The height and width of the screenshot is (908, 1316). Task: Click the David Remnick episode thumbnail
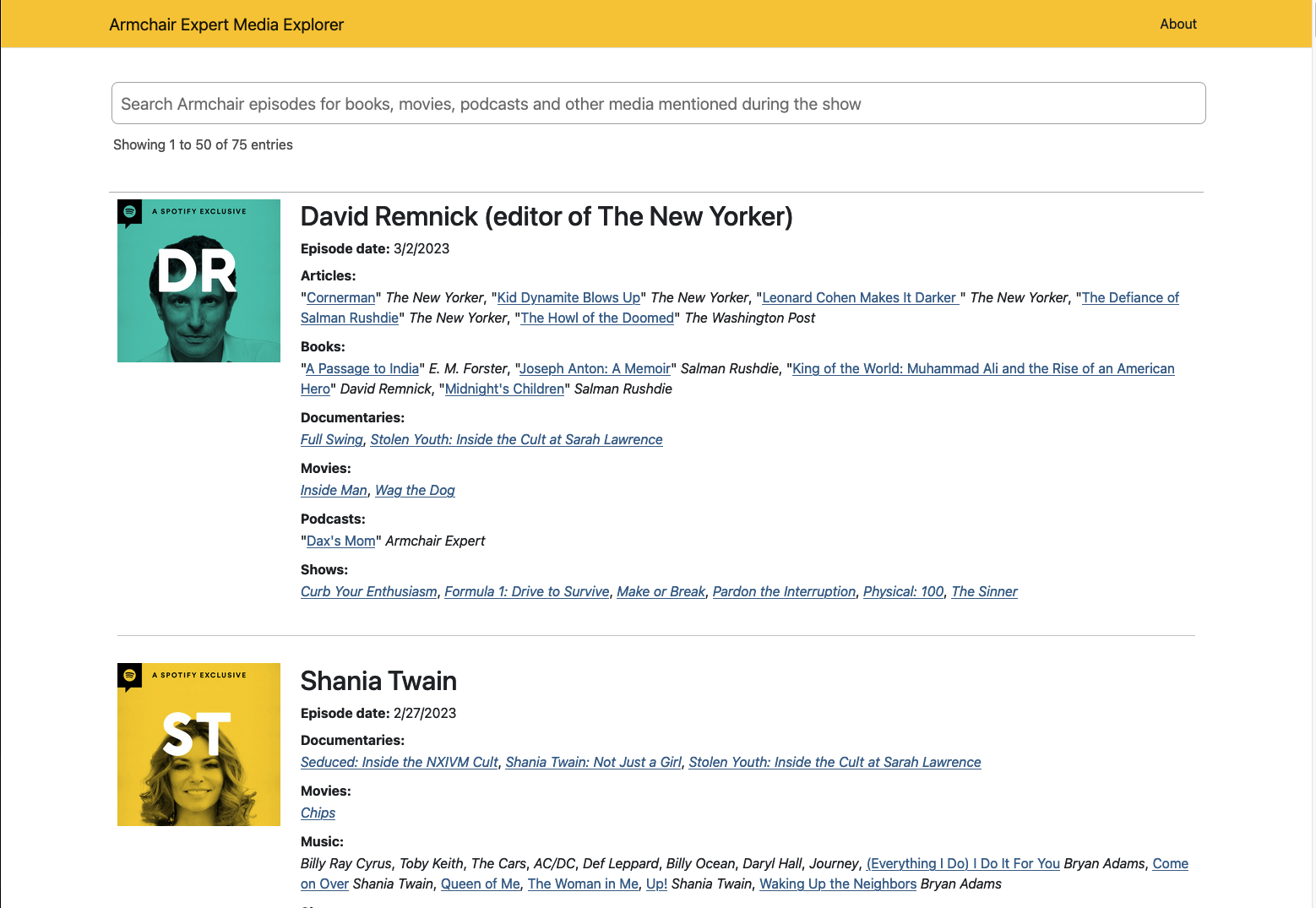coord(198,280)
